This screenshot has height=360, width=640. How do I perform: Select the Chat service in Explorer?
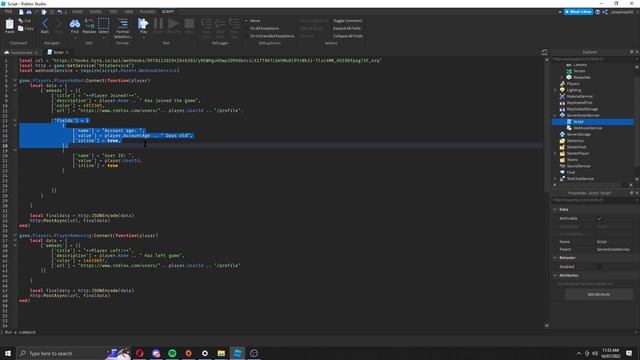(x=571, y=172)
